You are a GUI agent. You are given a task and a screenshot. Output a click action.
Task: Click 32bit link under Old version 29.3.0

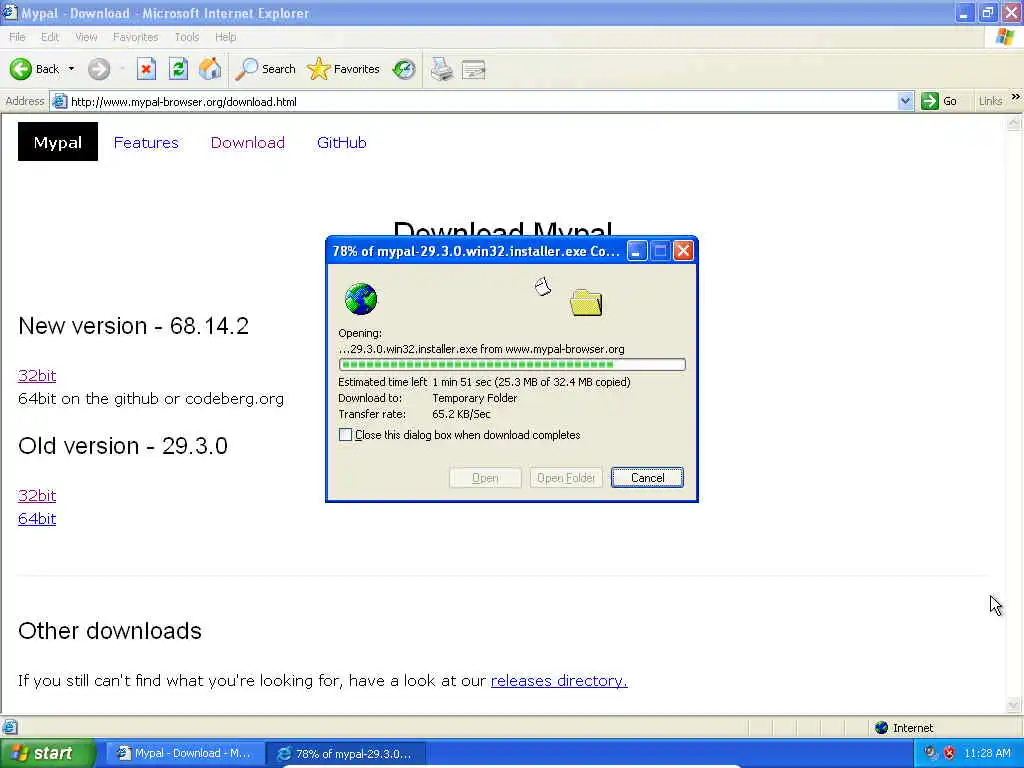click(x=37, y=496)
